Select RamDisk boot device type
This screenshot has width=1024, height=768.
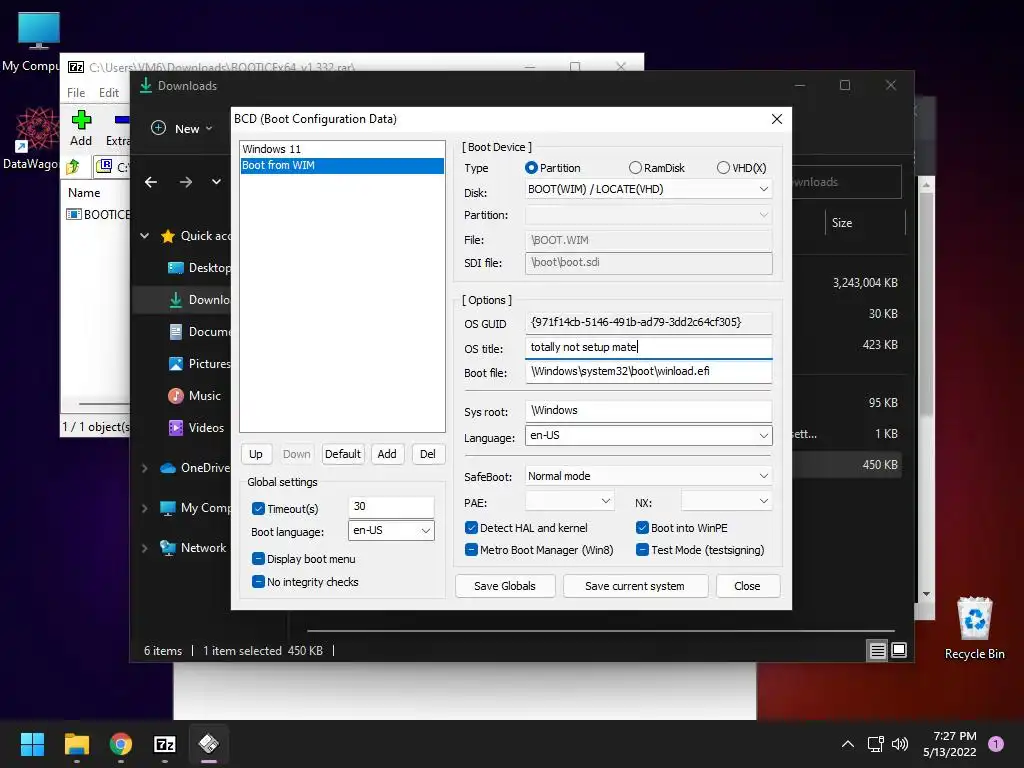[x=635, y=168]
